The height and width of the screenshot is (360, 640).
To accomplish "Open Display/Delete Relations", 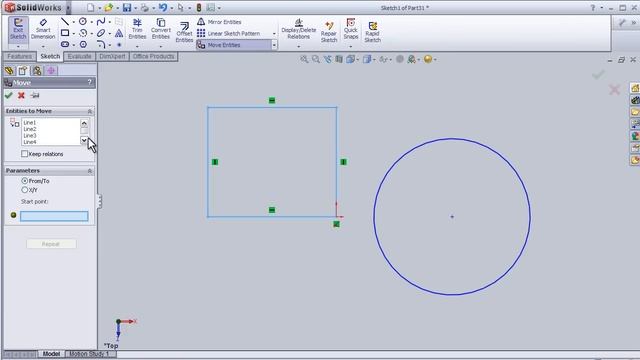I will pyautogui.click(x=299, y=29).
